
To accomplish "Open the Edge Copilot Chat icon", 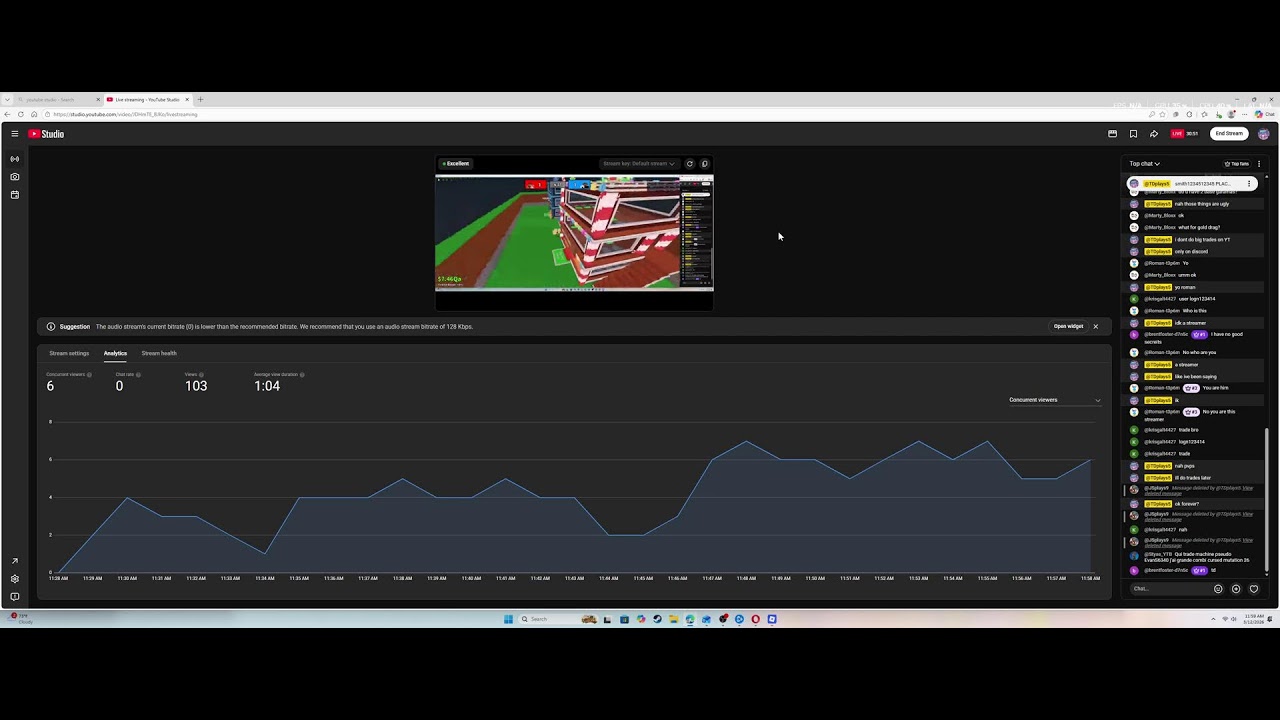I will pyautogui.click(x=1262, y=114).
